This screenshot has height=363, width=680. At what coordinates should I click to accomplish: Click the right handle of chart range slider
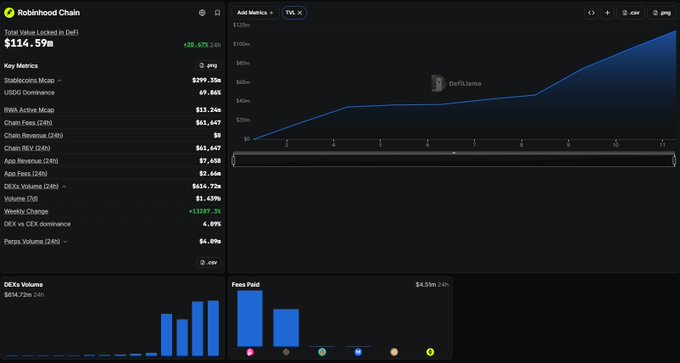click(674, 160)
